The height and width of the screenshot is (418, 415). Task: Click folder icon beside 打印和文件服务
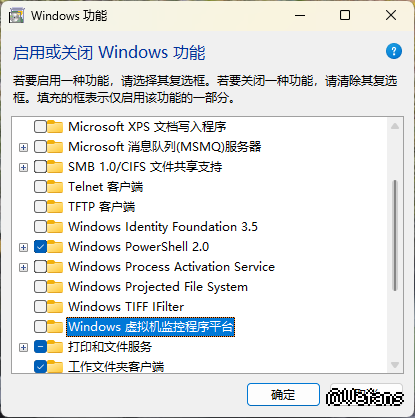[55, 347]
